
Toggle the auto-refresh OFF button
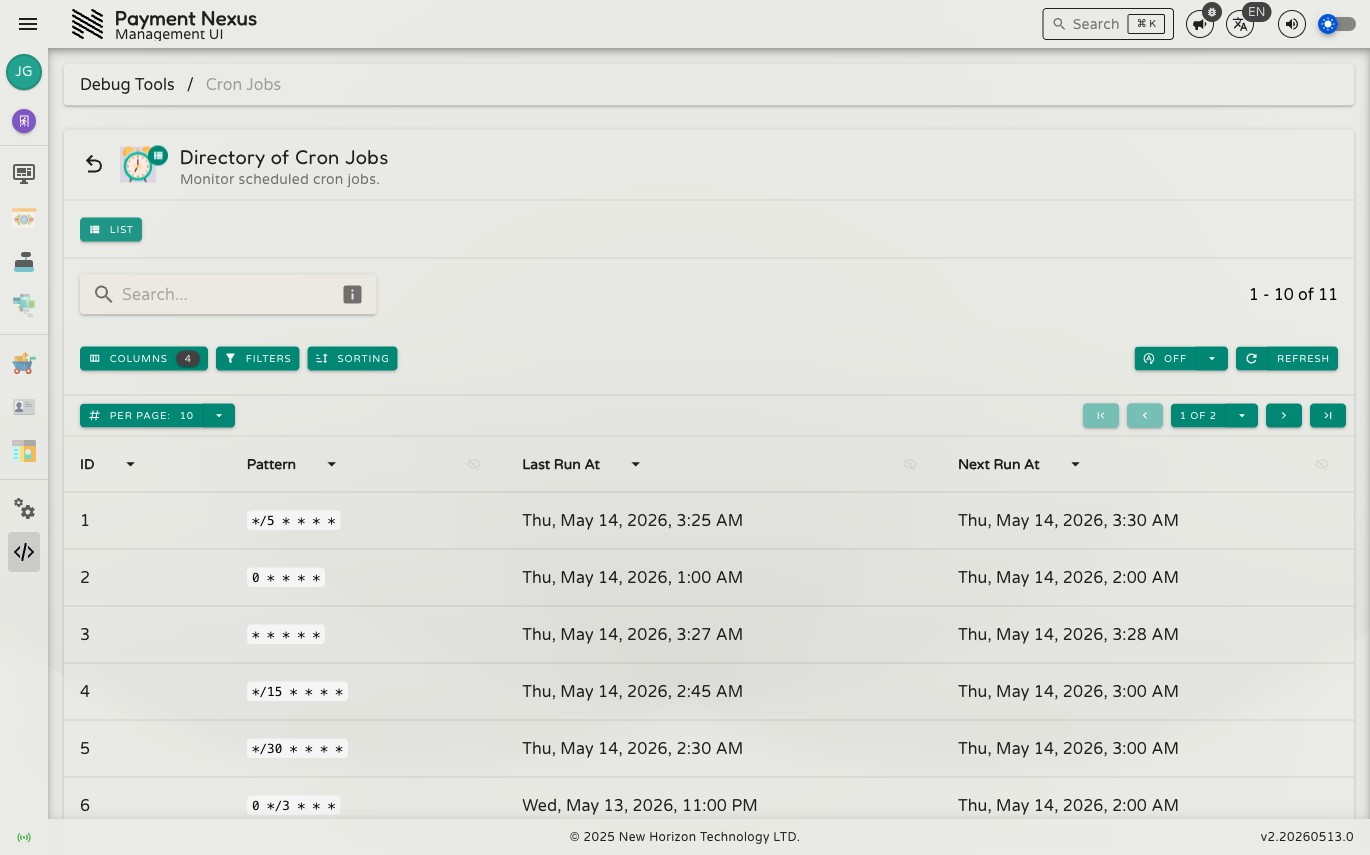click(1165, 358)
